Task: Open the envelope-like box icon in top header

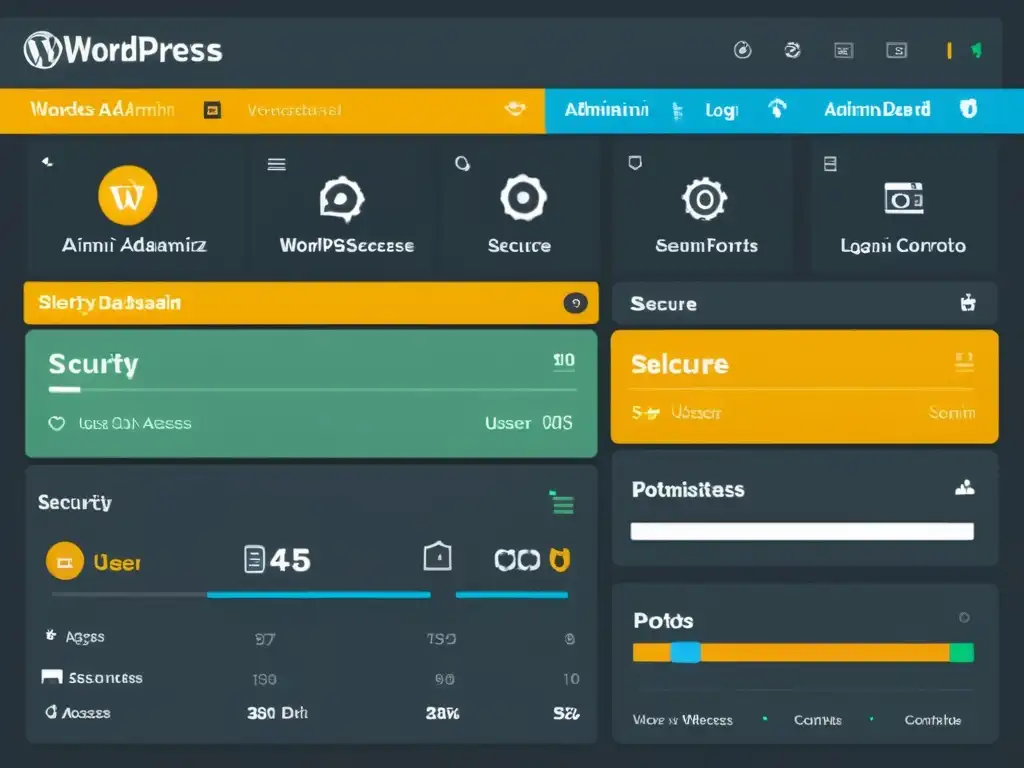Action: pos(844,50)
